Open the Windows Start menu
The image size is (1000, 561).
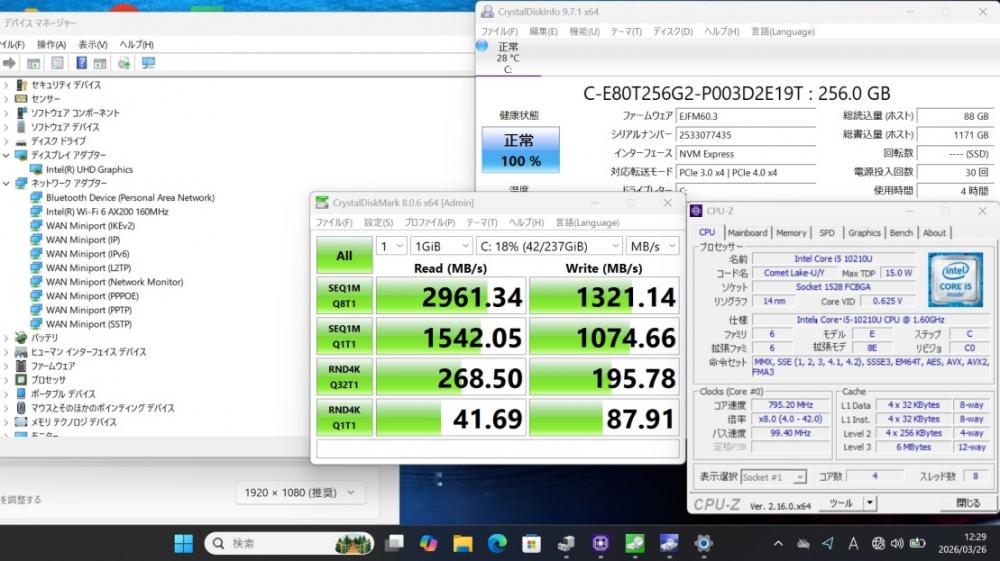184,543
